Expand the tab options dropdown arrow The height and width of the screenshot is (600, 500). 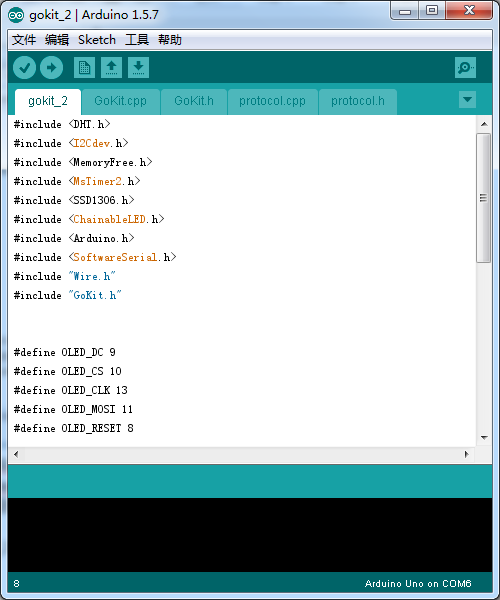pos(467,100)
